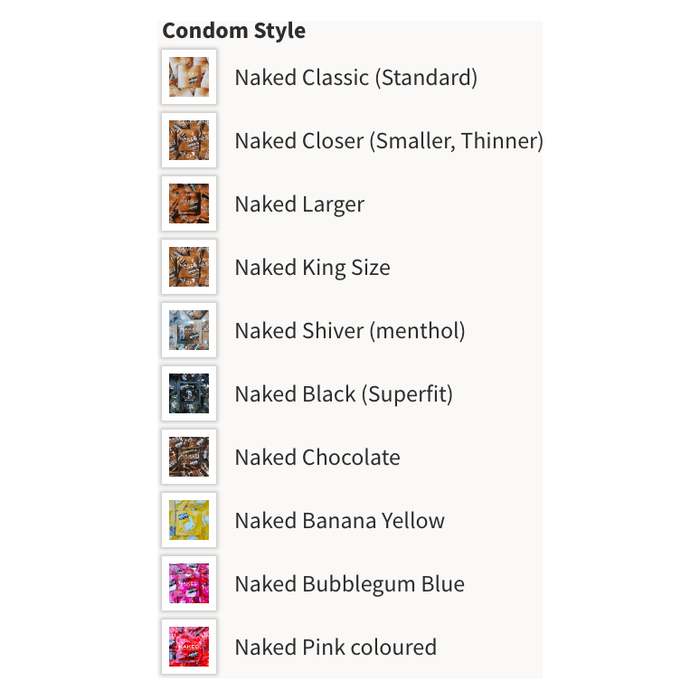
Task: Click the "Naked Classic (Standard)" label
Action: (x=356, y=77)
